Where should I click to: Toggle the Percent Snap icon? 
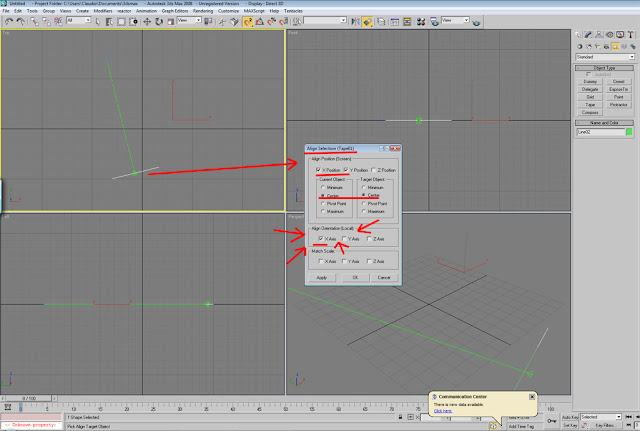point(271,22)
